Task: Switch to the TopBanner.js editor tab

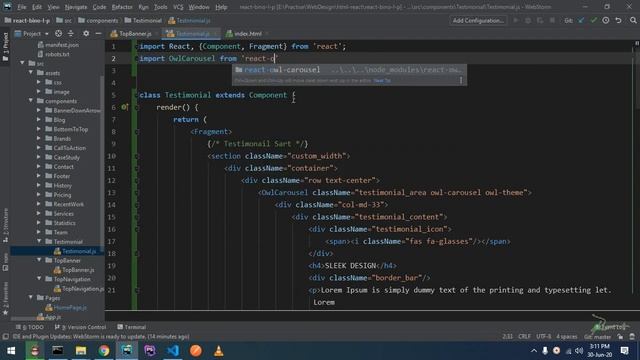Action: pos(134,33)
